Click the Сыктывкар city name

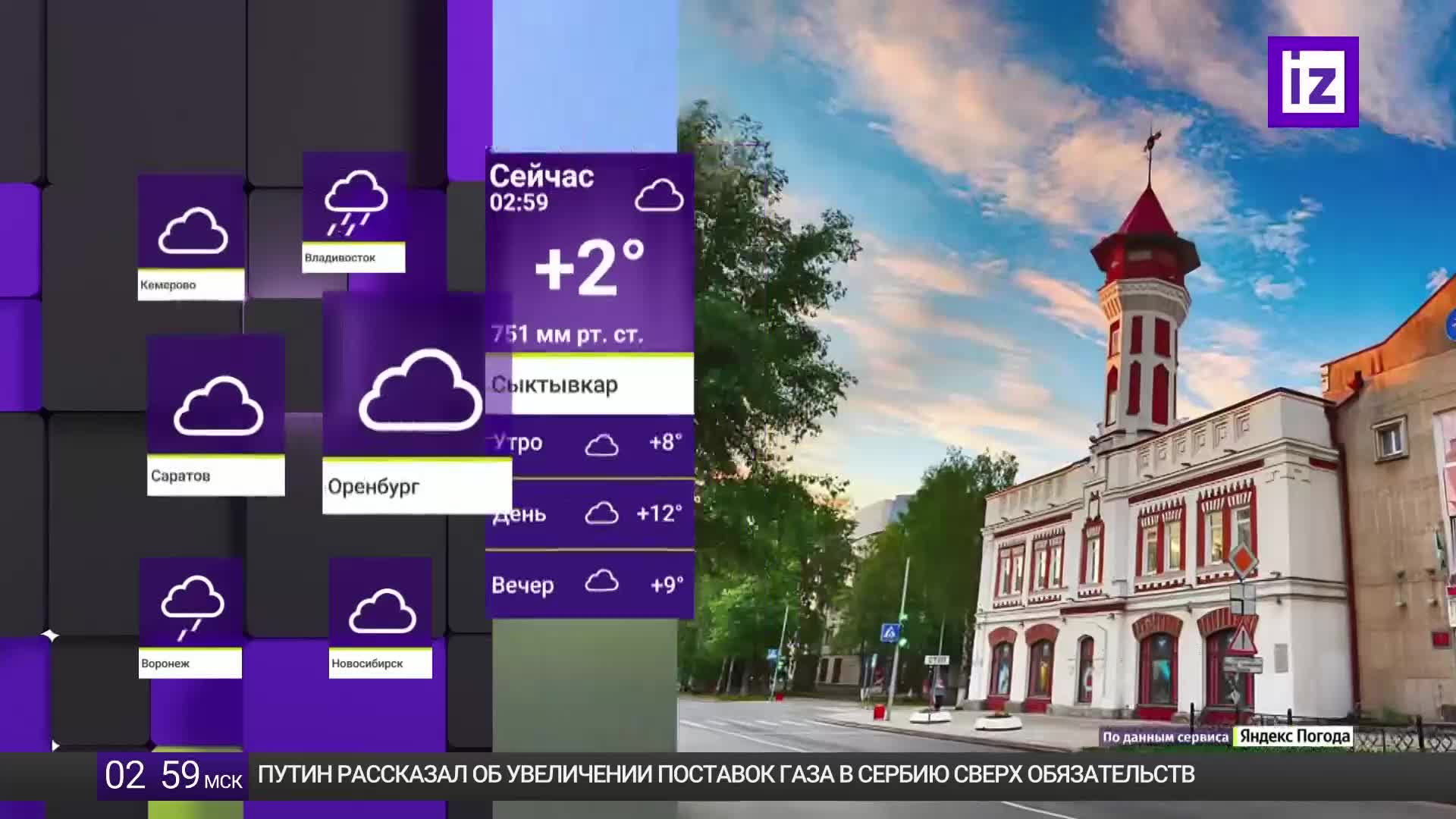[x=554, y=385]
